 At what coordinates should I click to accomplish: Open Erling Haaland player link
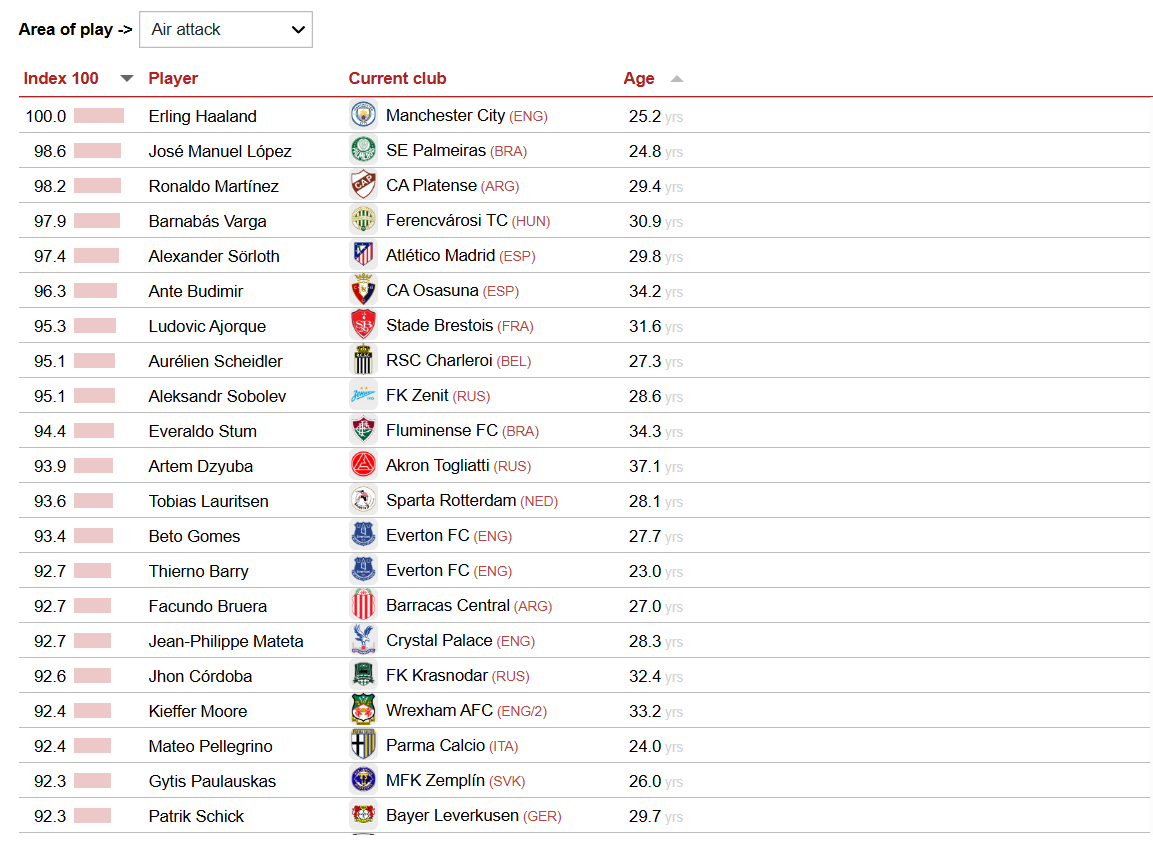(x=202, y=116)
